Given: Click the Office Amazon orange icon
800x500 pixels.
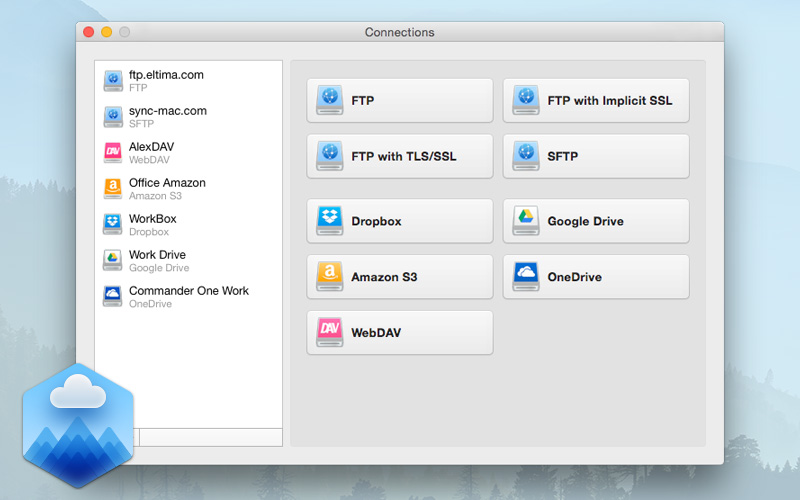Looking at the screenshot, I should click(113, 189).
